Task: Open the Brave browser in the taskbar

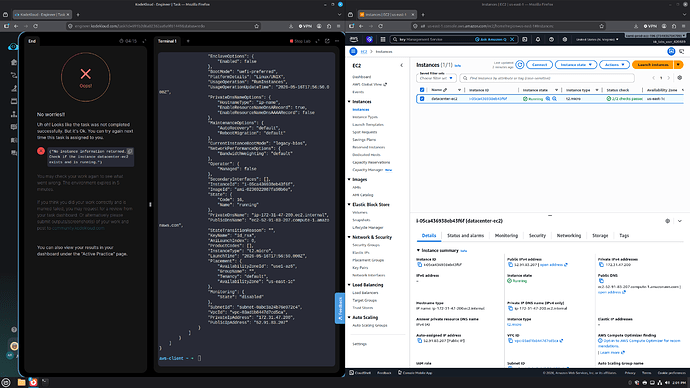Action: 33,382
